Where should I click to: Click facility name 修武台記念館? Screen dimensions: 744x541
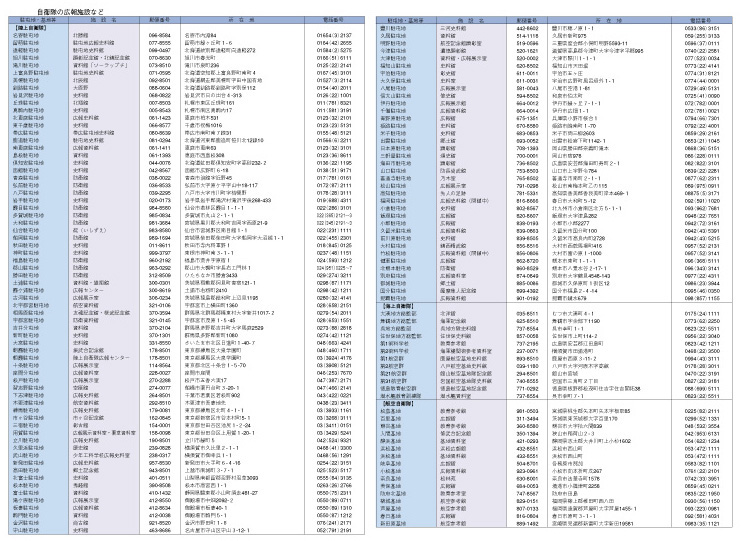pos(456,433)
